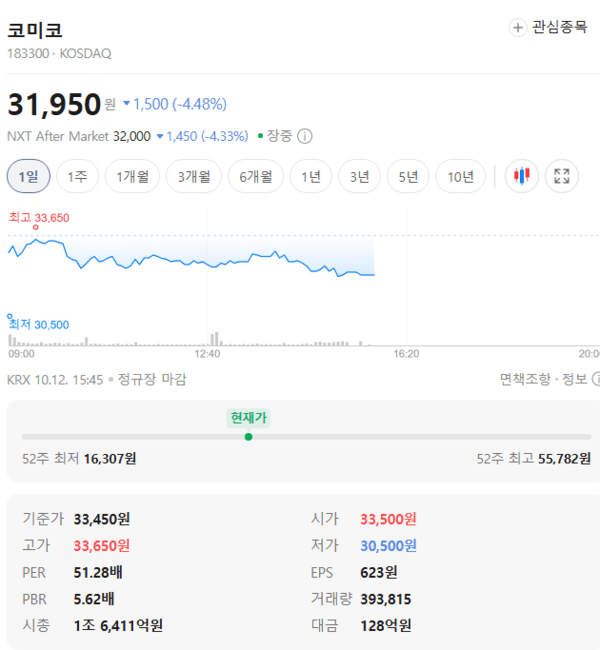Viewport: 600px width, 650px height.
Task: Add 코미코 to 관심종목 watchlist
Action: [548, 27]
